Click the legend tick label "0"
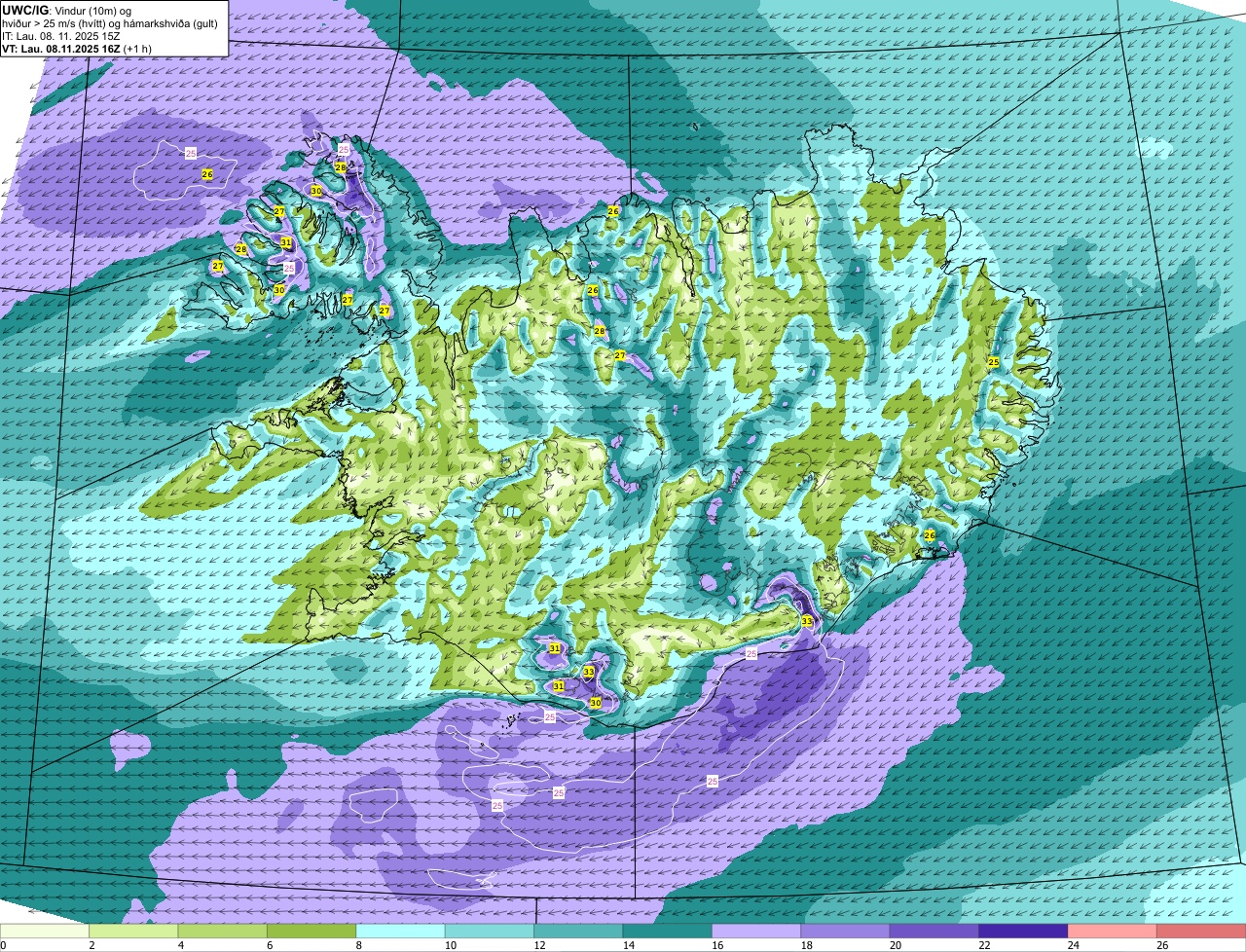 tap(3, 945)
